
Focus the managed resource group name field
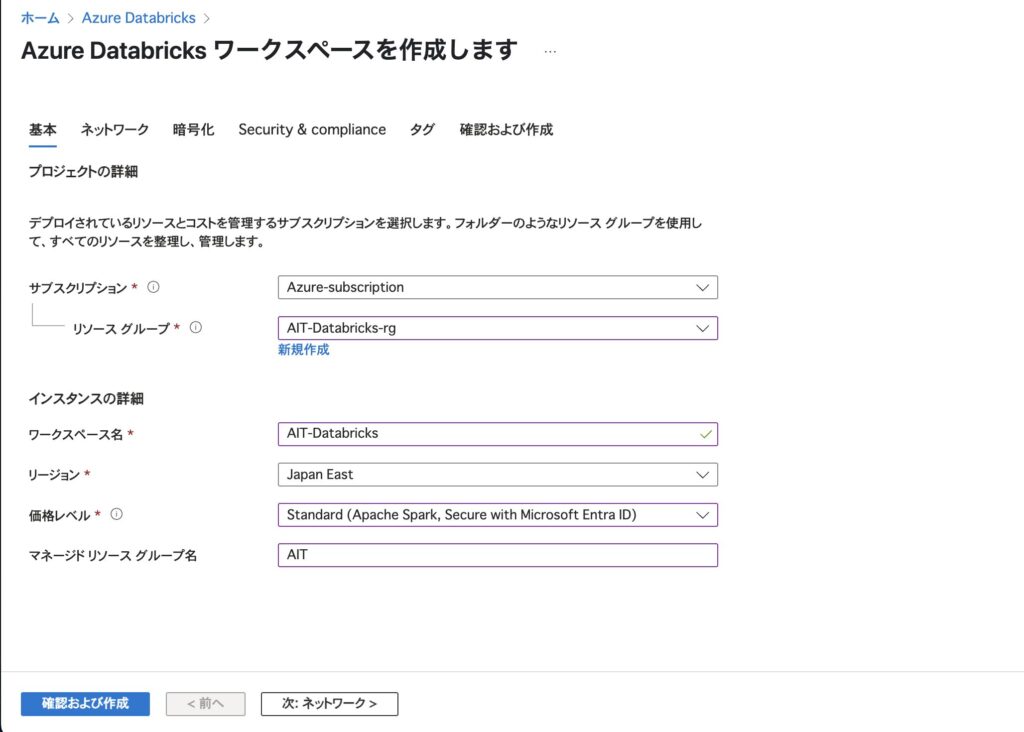(498, 555)
